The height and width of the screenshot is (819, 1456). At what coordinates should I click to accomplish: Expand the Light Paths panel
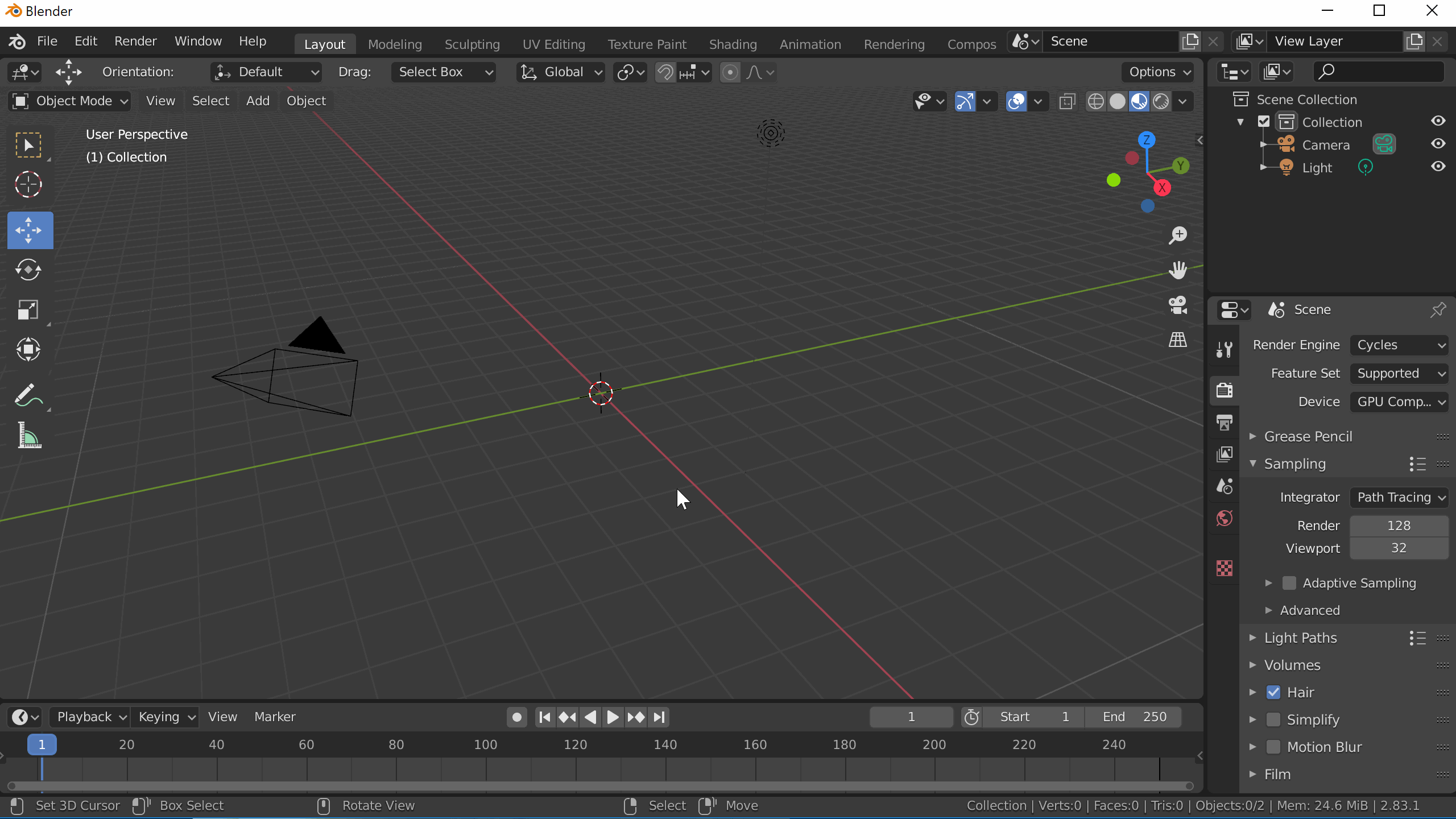1300,638
